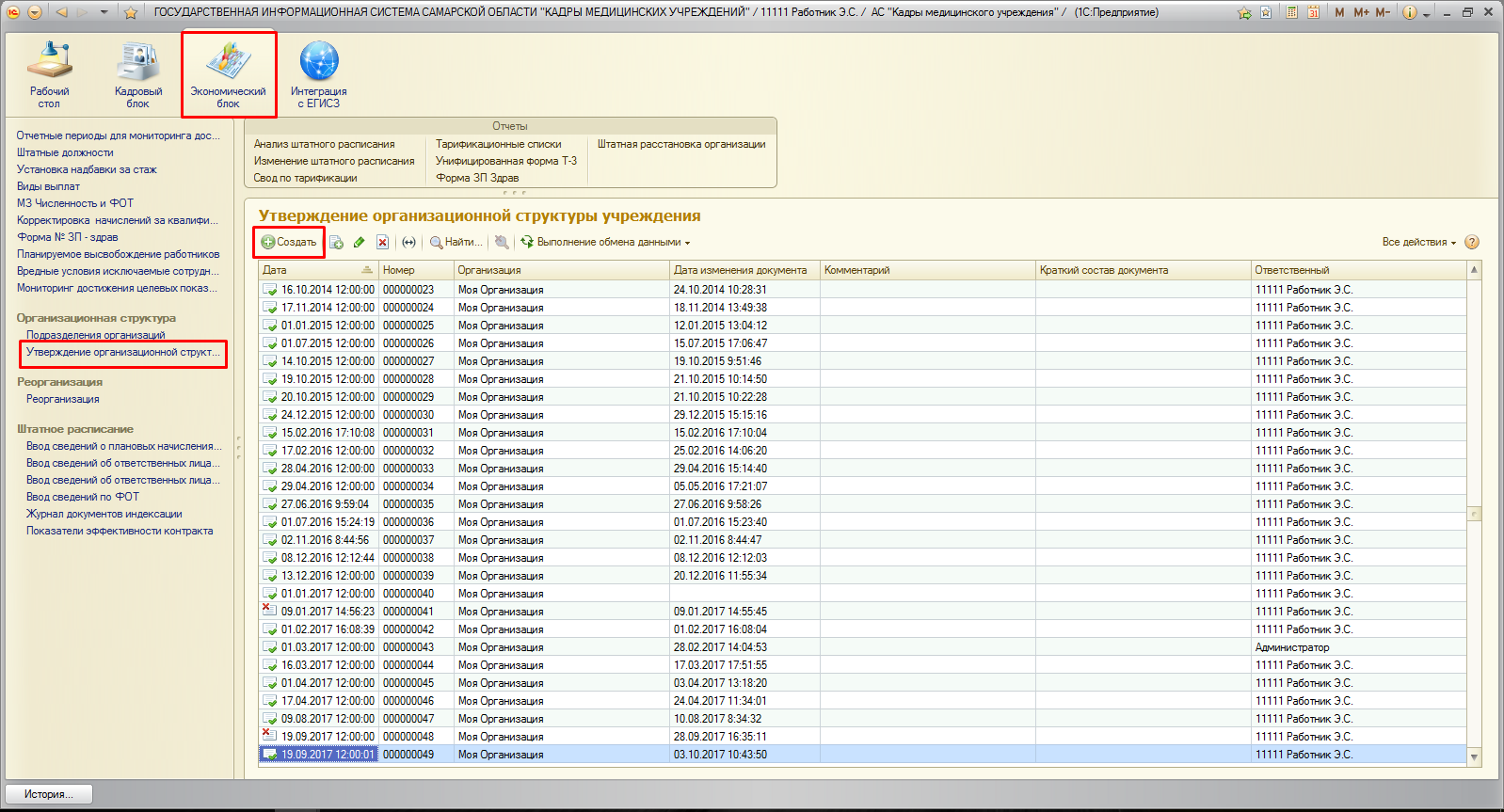1504x812 pixels.
Task: Open the Экономический блок section
Action: (229, 73)
